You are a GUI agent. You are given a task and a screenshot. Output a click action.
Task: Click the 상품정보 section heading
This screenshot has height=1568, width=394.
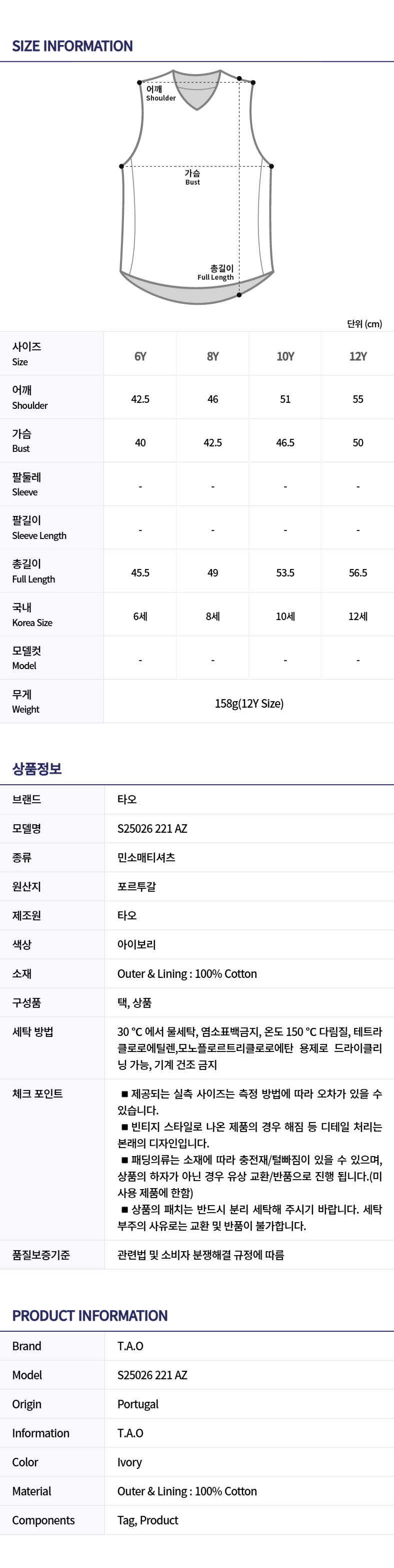(x=37, y=768)
